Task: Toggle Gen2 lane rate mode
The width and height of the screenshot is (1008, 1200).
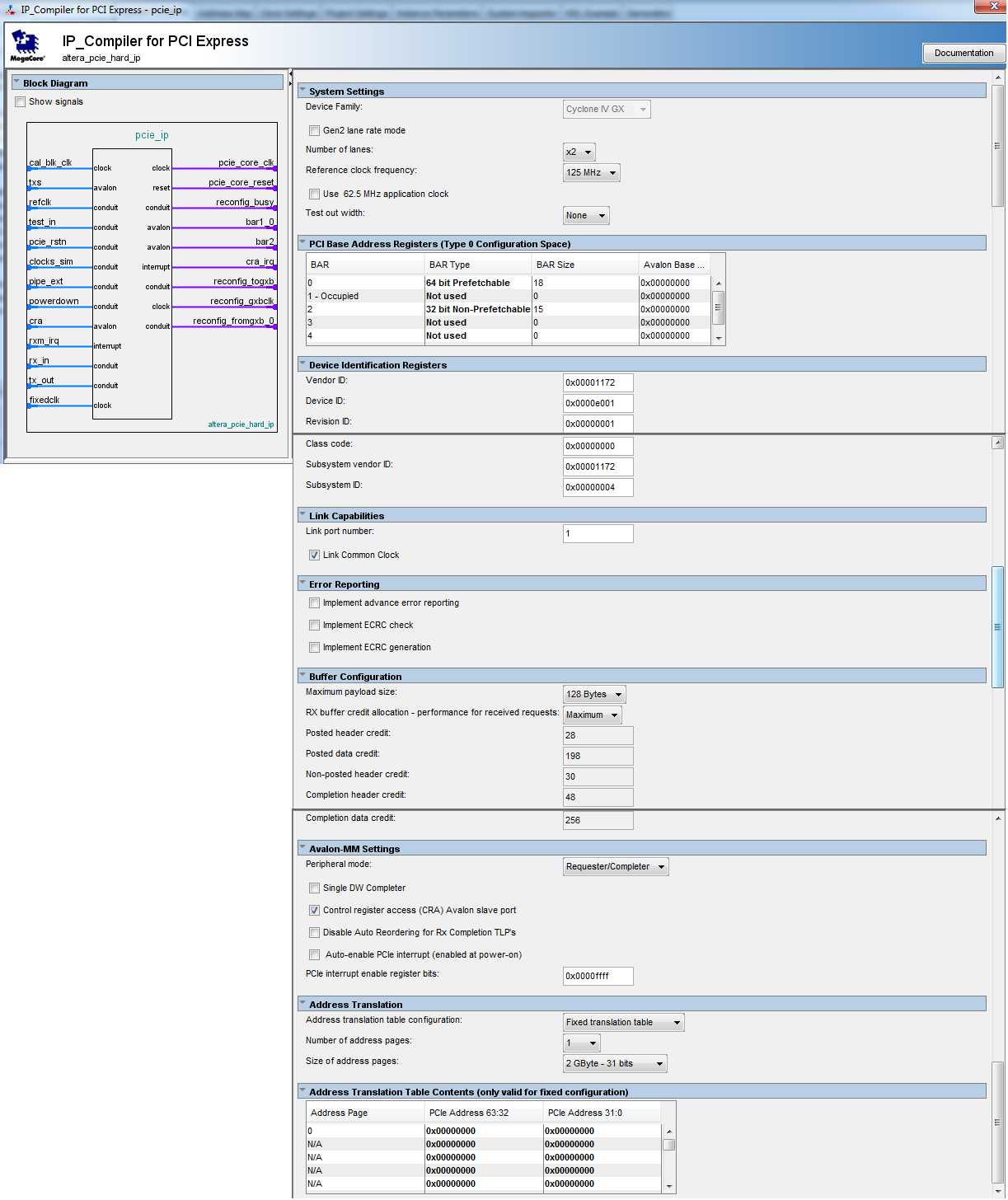Action: (x=314, y=130)
